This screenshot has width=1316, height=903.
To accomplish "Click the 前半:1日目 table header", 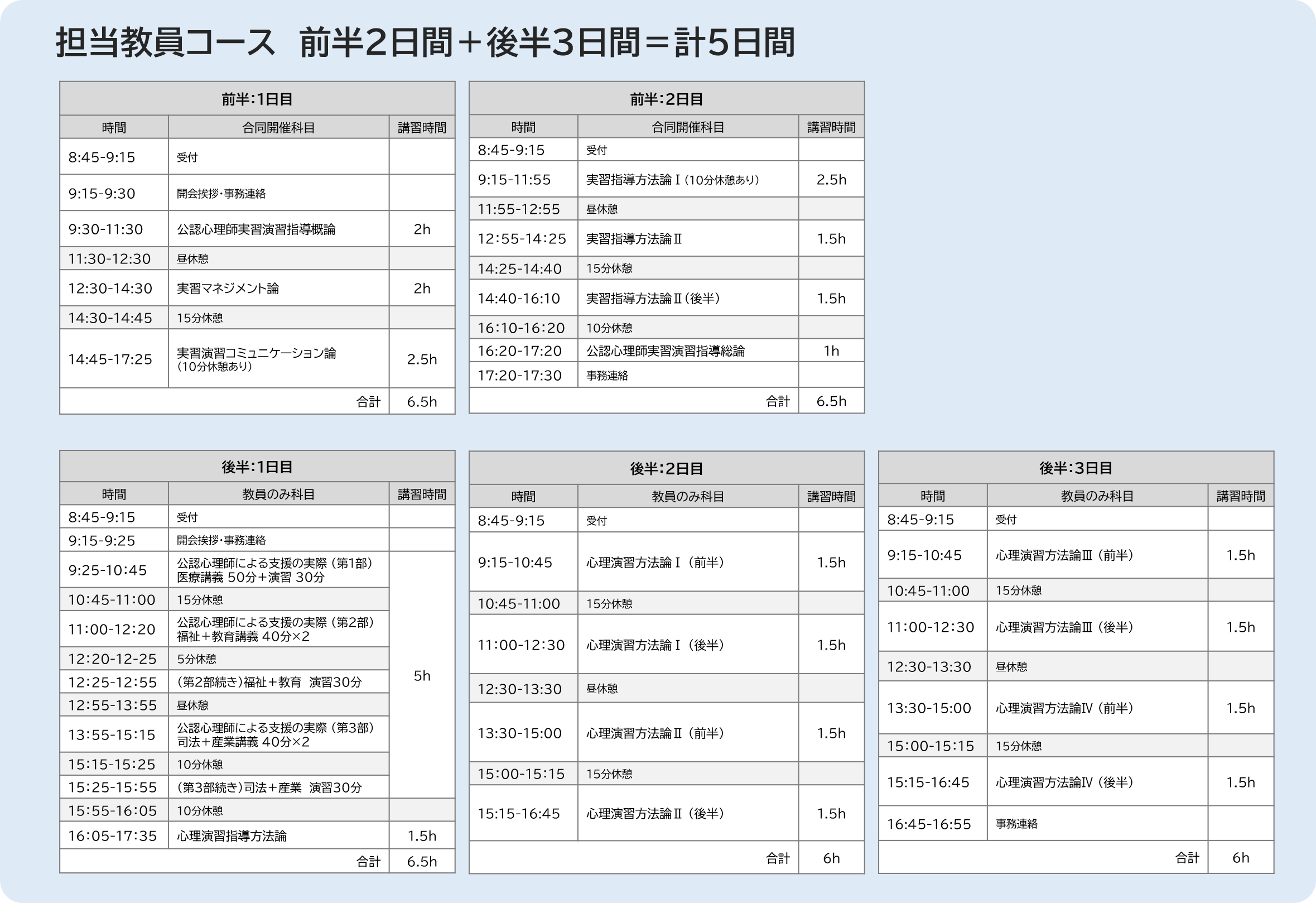I will pyautogui.click(x=257, y=99).
